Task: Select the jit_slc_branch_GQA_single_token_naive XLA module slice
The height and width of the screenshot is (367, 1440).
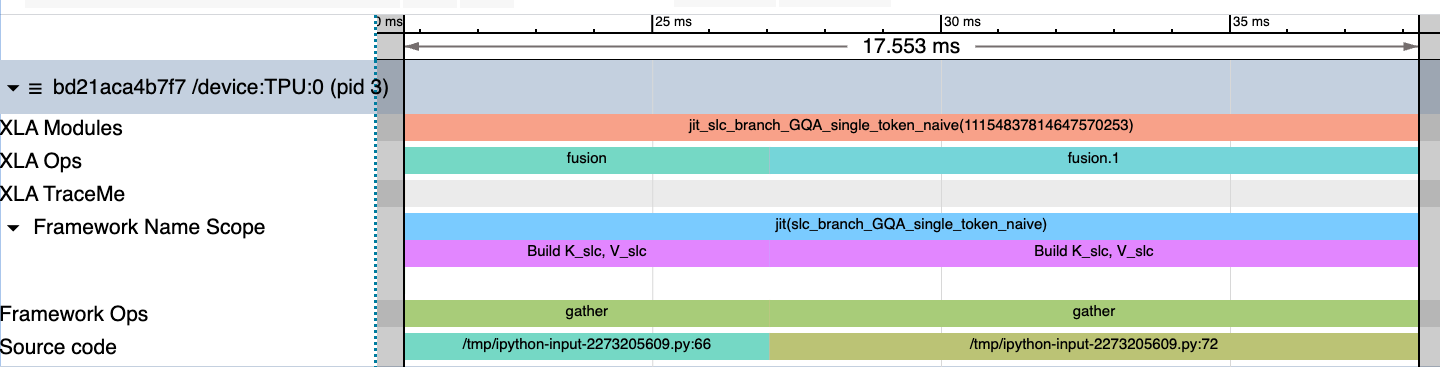Action: [911, 127]
